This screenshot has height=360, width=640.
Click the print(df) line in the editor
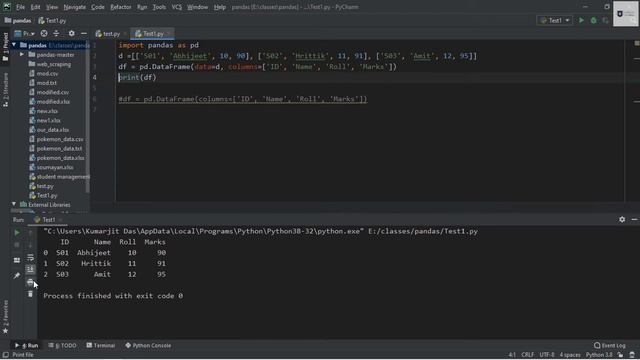pyautogui.click(x=137, y=78)
